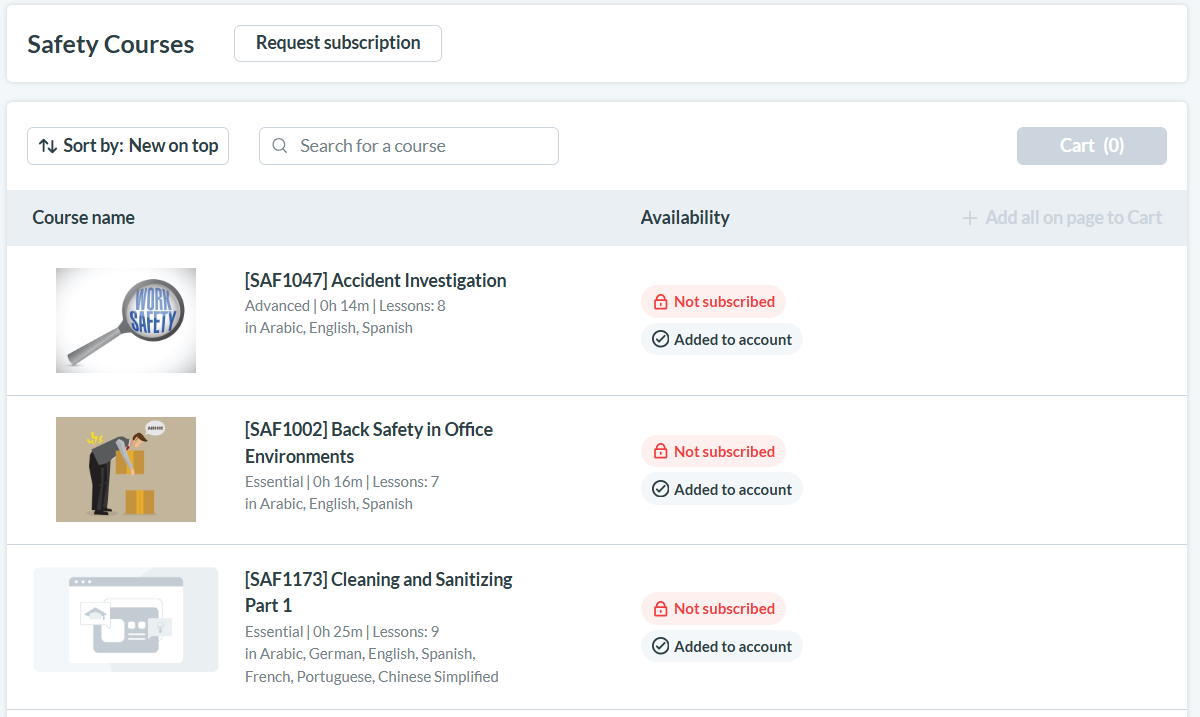
Task: Click lock icon in Accident Investigation row
Action: click(x=660, y=302)
